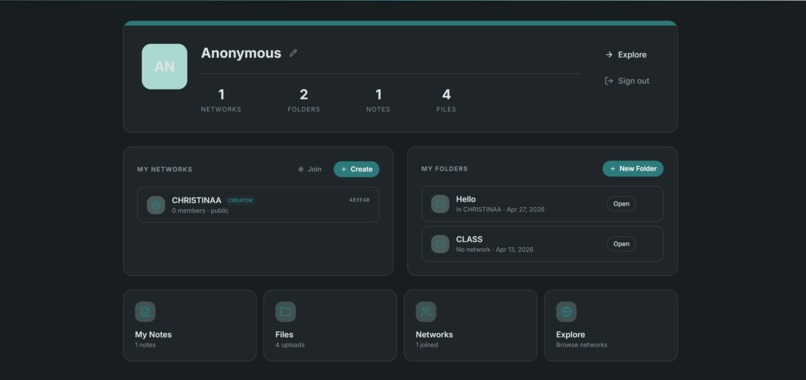Click the arrow icon beside Explore
806x380 pixels.
point(609,55)
